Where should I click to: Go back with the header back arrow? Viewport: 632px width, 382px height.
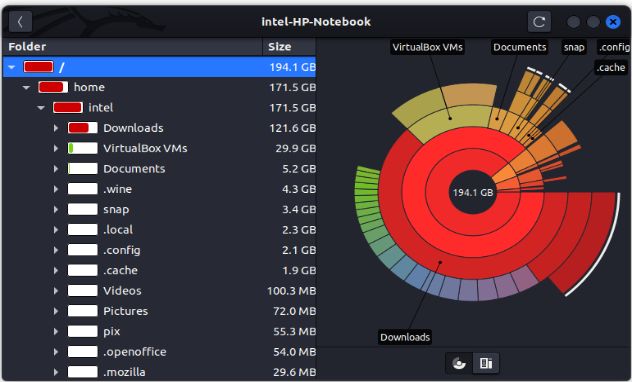[20, 22]
